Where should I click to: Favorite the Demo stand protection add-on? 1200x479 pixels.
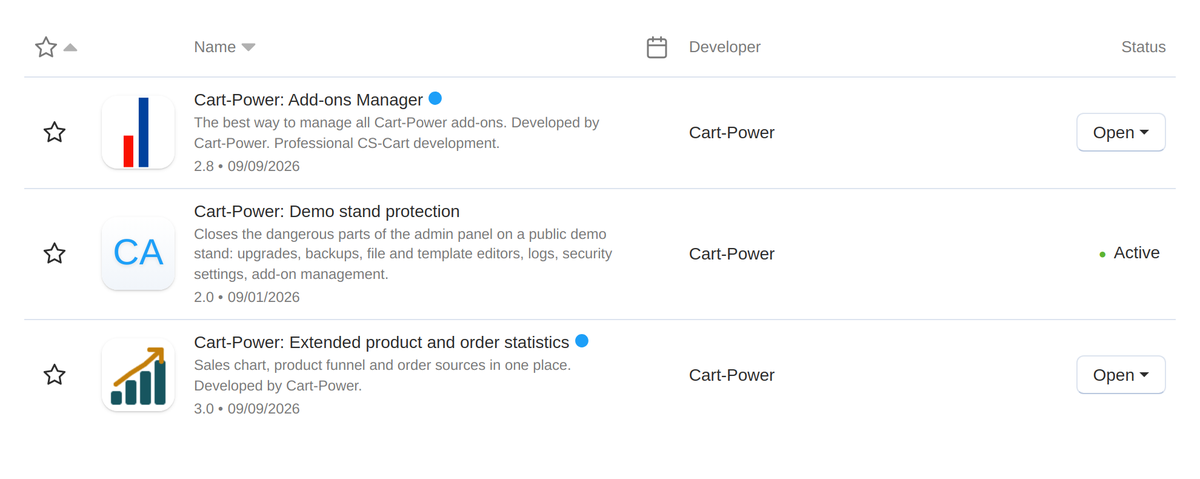click(55, 254)
